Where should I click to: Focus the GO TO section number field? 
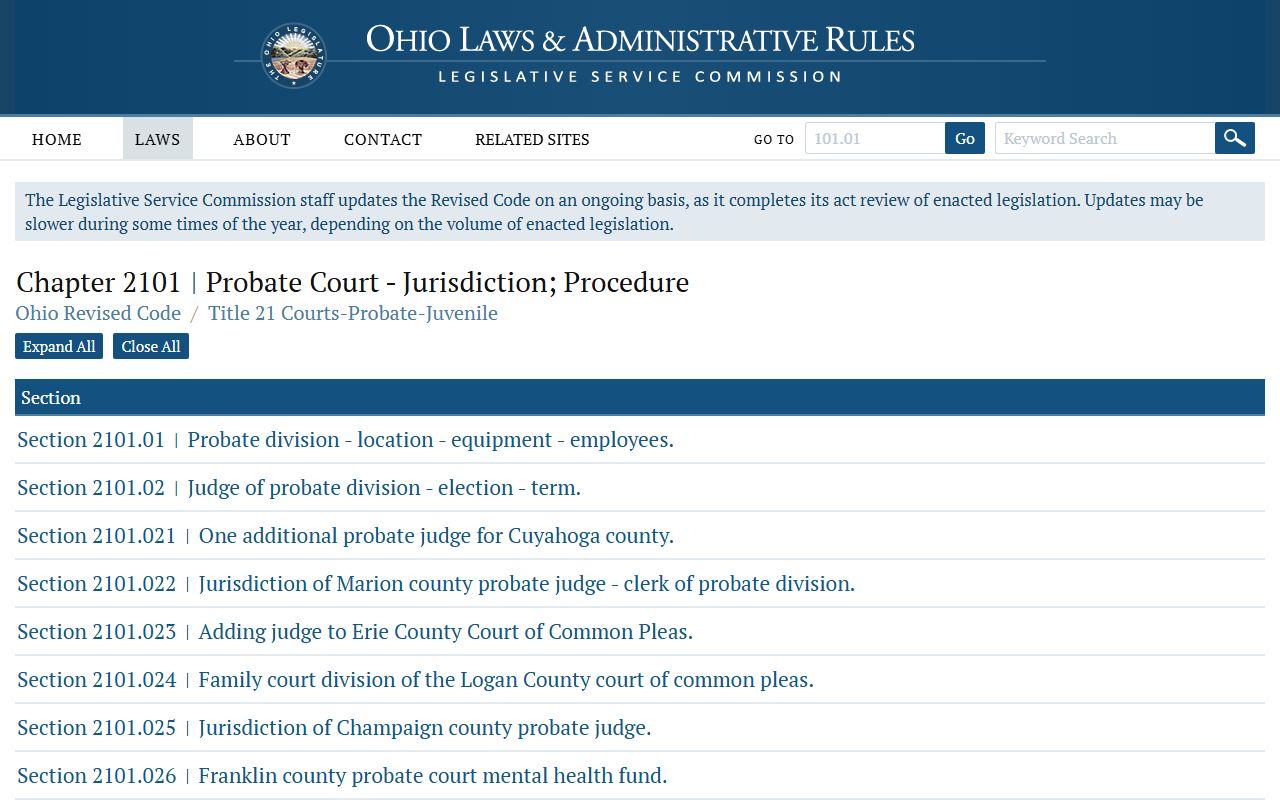tap(875, 138)
